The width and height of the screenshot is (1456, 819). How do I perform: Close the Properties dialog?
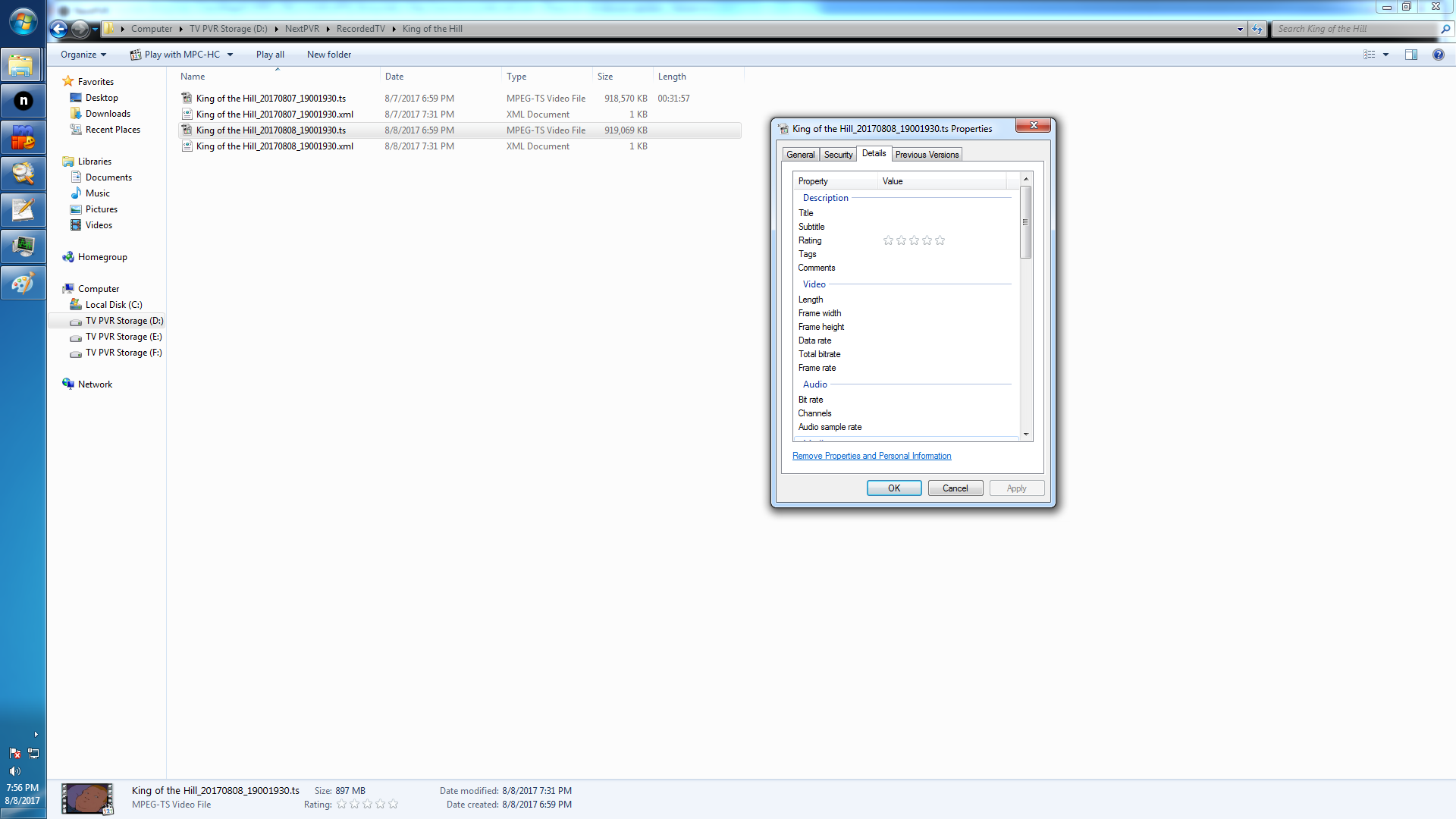point(1033,125)
